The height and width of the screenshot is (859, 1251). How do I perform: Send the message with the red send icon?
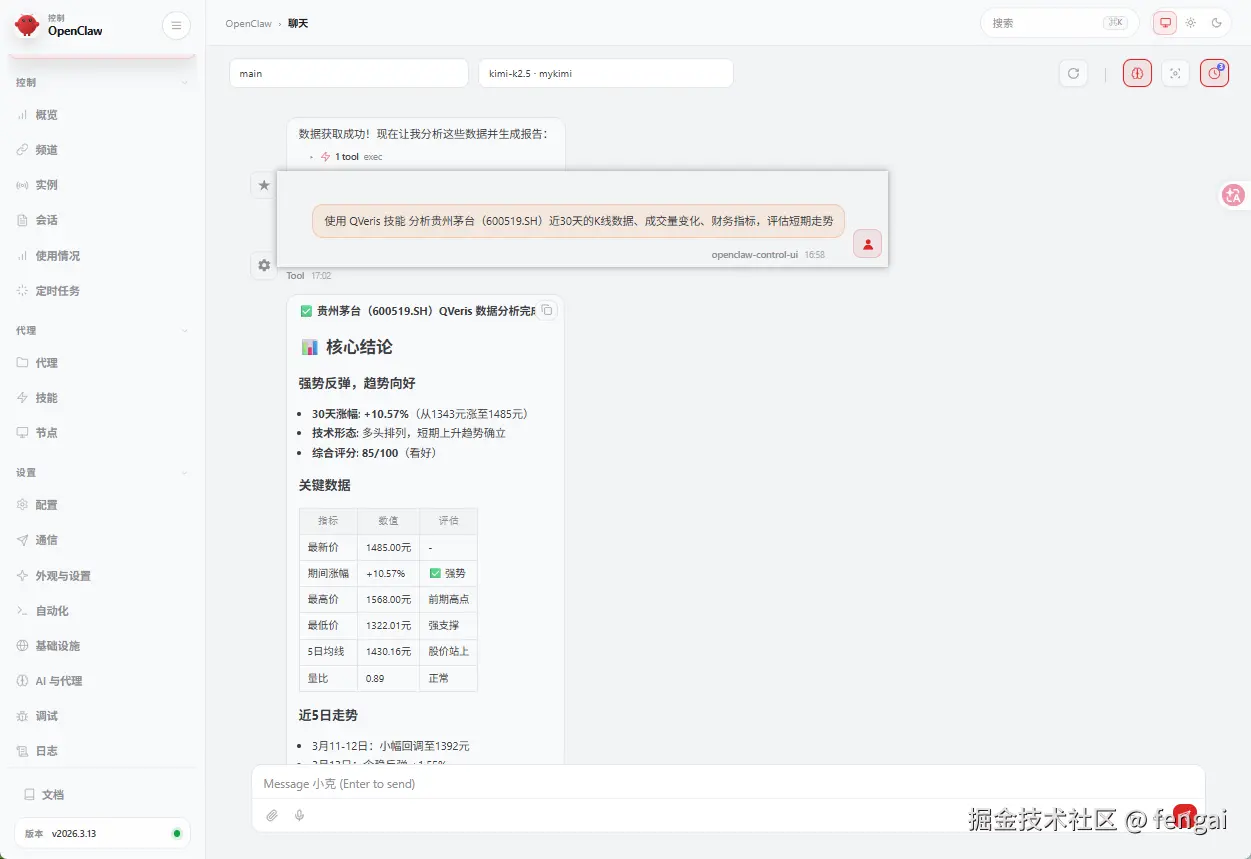pyautogui.click(x=1184, y=815)
